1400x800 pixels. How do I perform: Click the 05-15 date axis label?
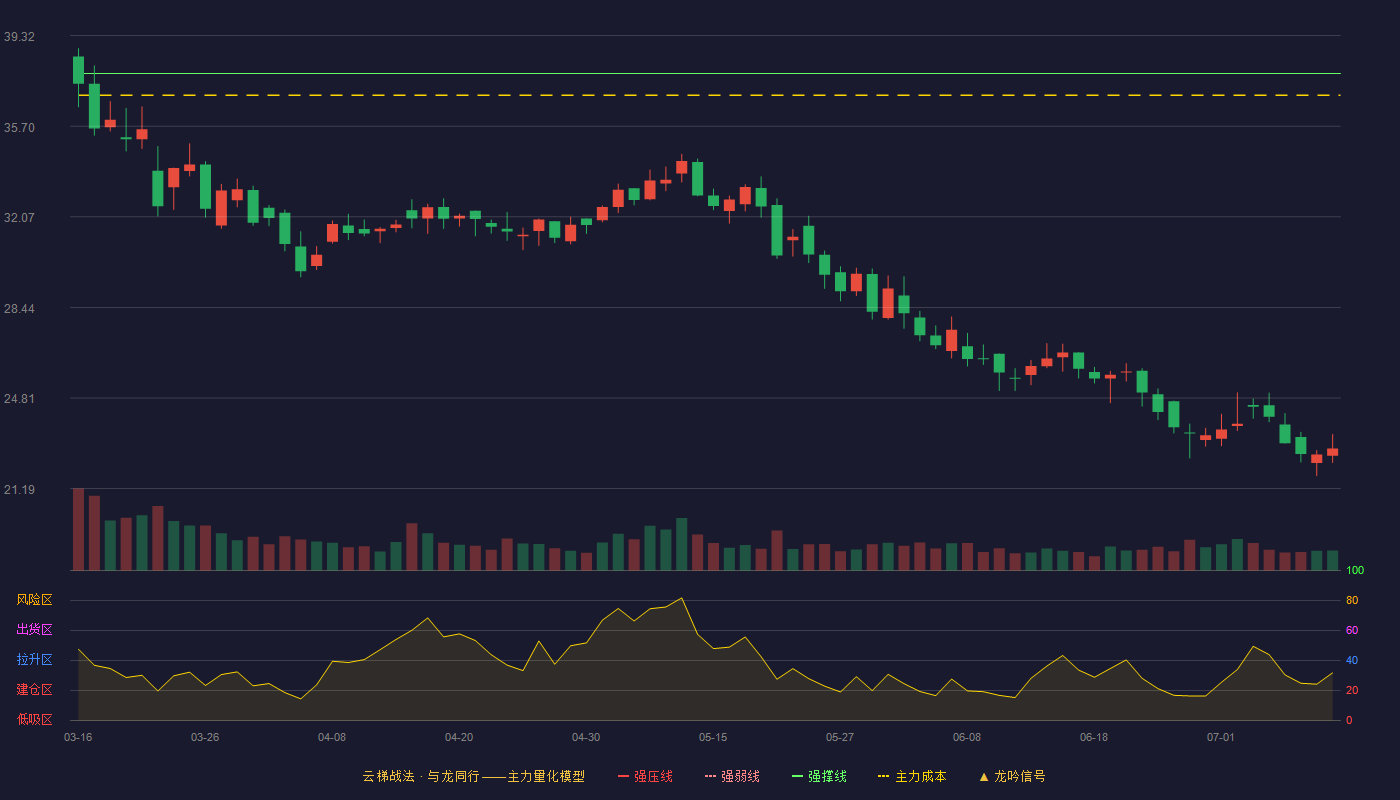coord(713,737)
